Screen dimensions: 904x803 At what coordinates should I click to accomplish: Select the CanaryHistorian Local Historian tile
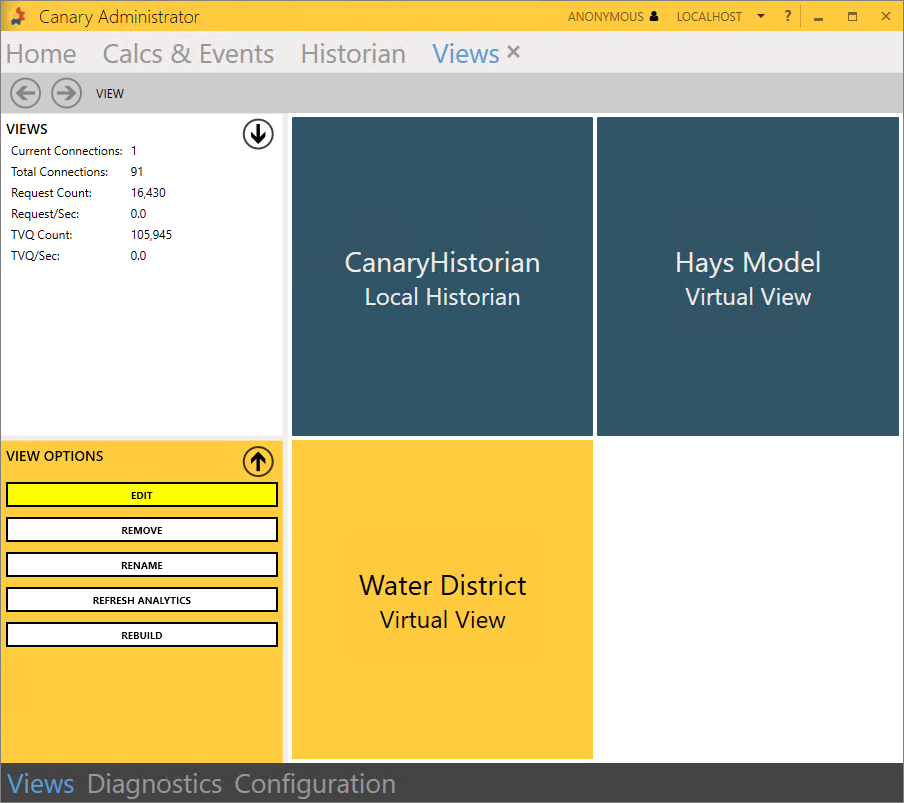click(442, 277)
